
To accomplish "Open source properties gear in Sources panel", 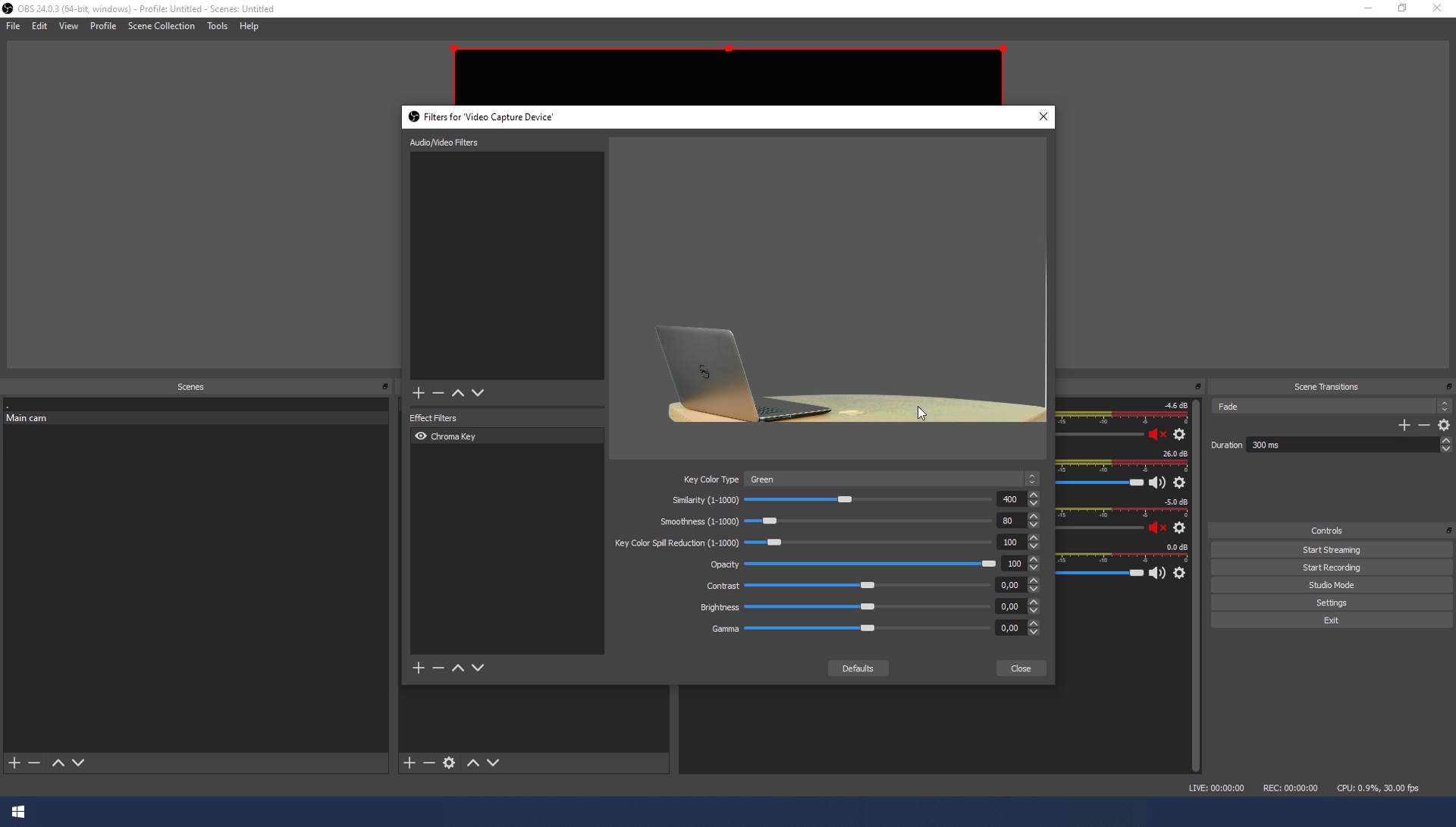I will point(449,763).
